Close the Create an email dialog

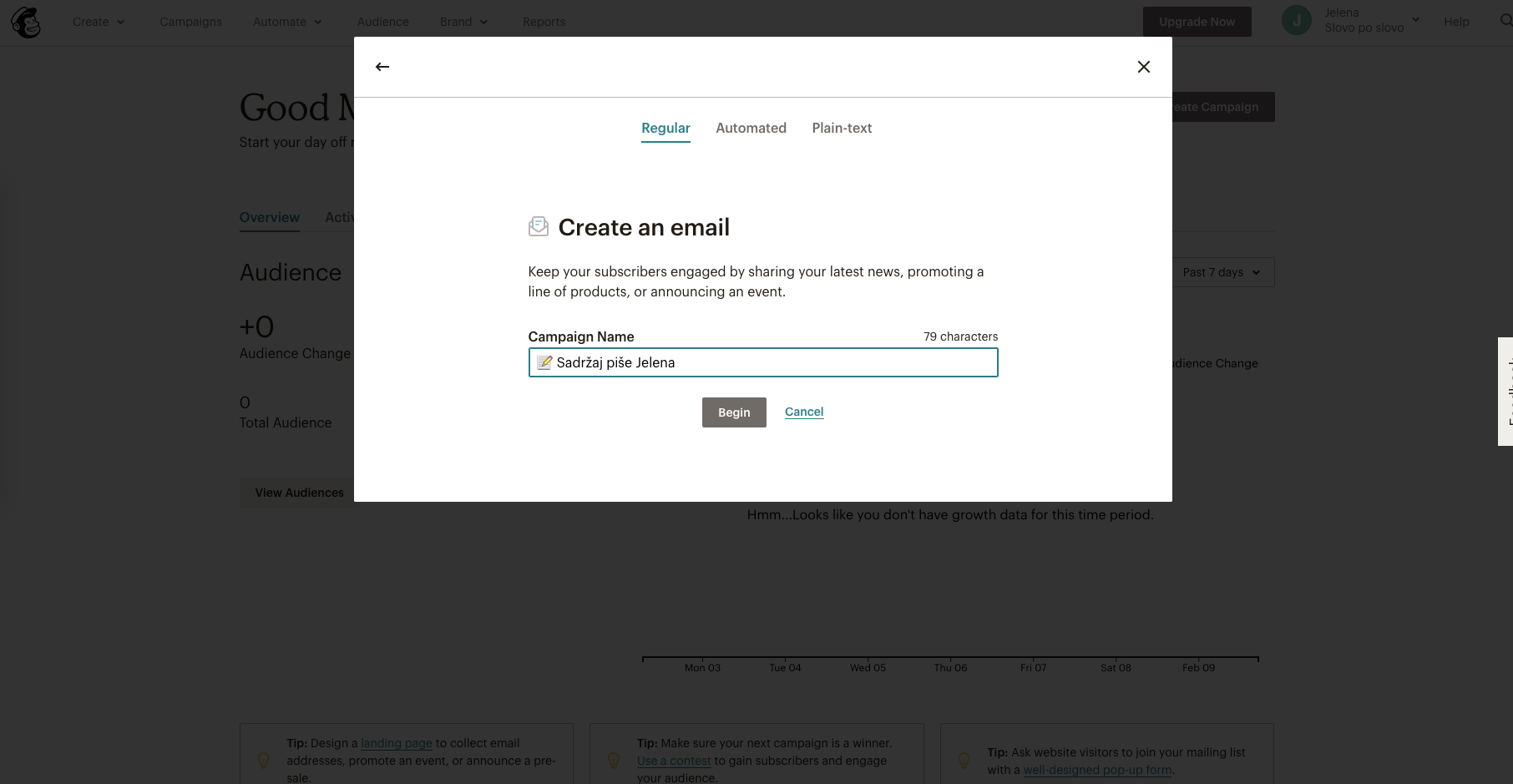(x=1144, y=67)
